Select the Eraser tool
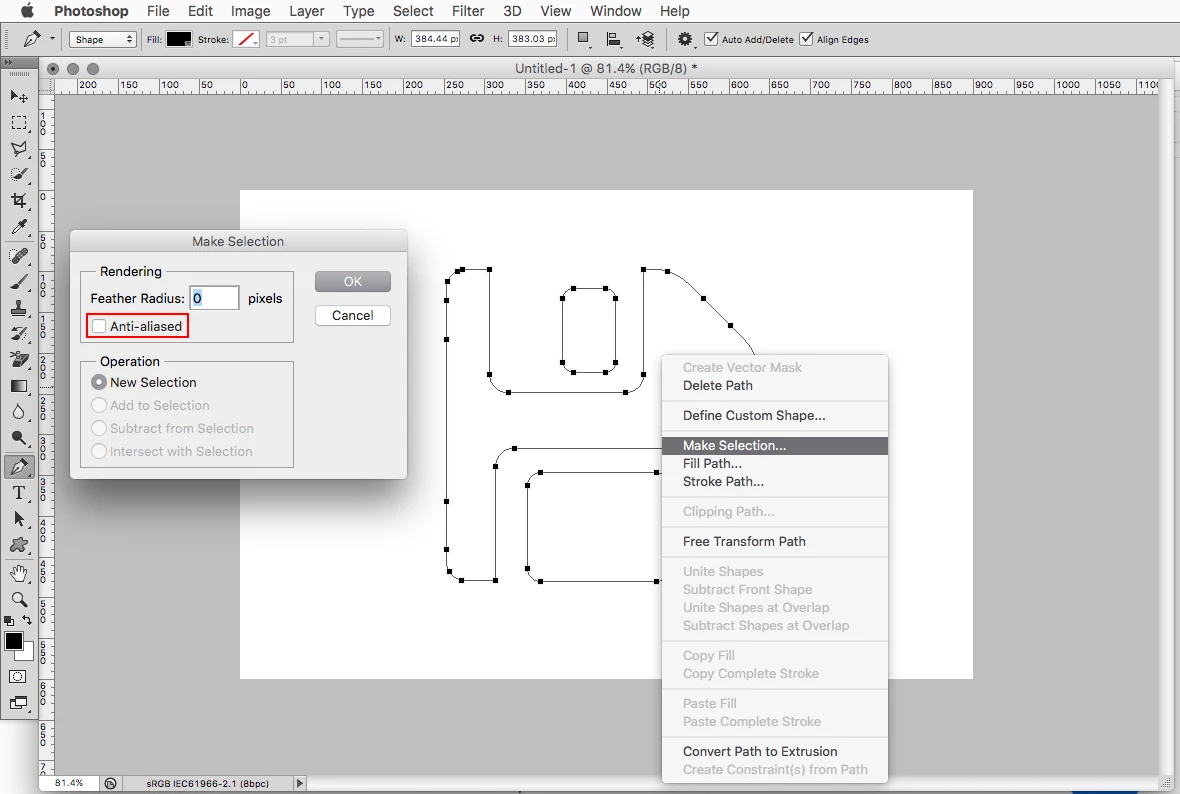This screenshot has width=1180, height=794. 19,360
